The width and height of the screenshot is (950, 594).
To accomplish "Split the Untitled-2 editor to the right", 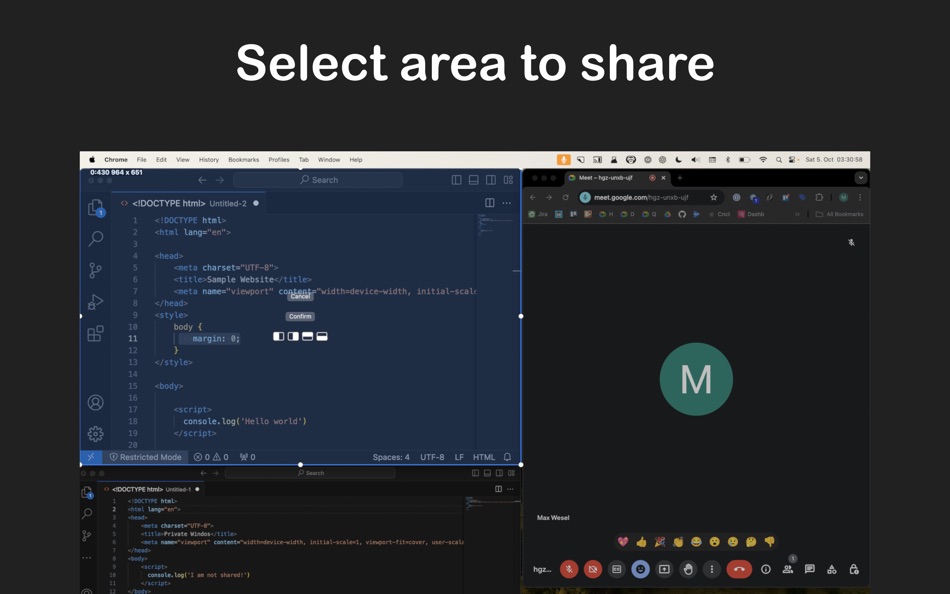I will coord(490,203).
